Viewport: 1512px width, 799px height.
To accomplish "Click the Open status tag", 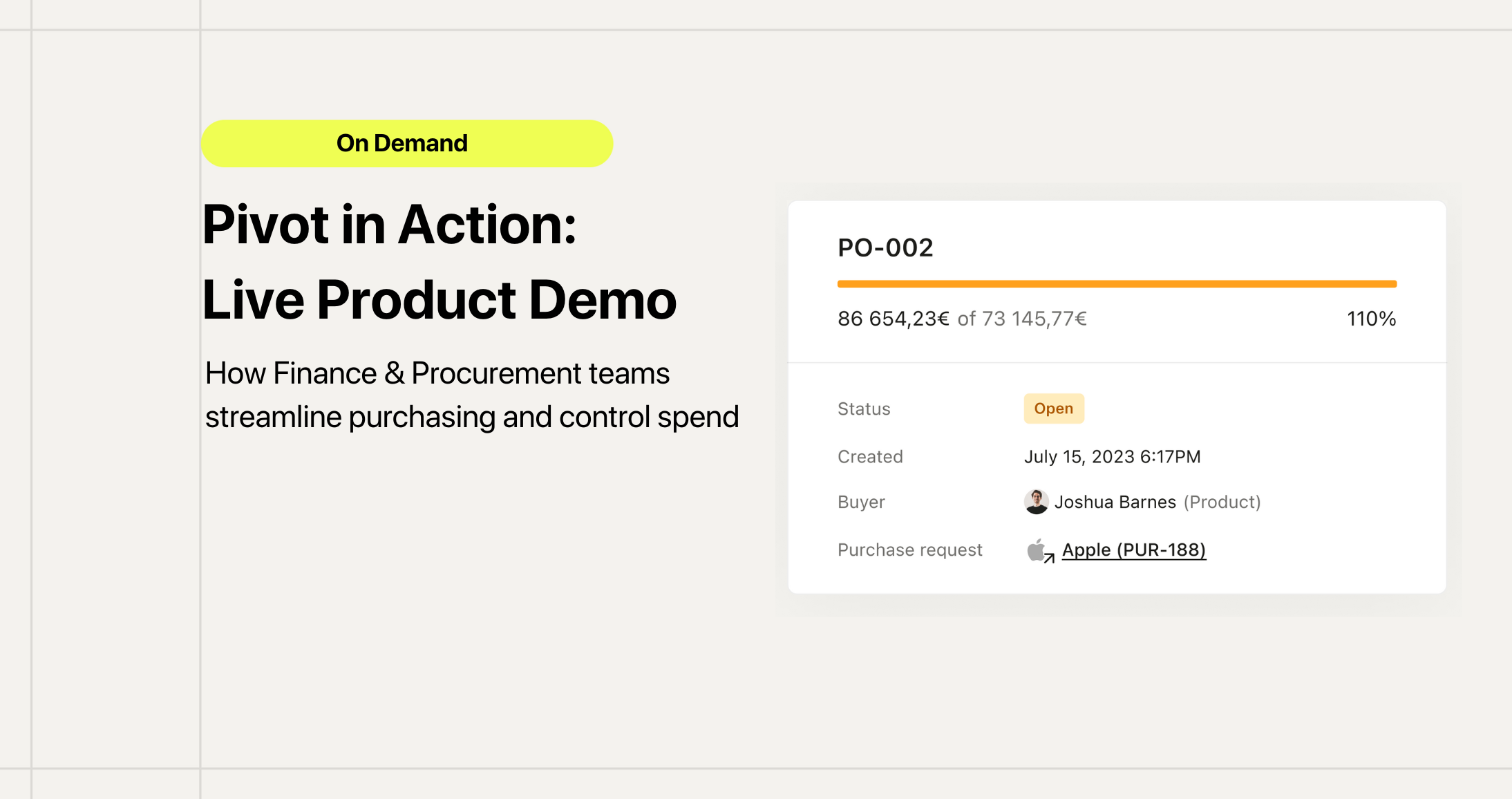I will [1053, 408].
